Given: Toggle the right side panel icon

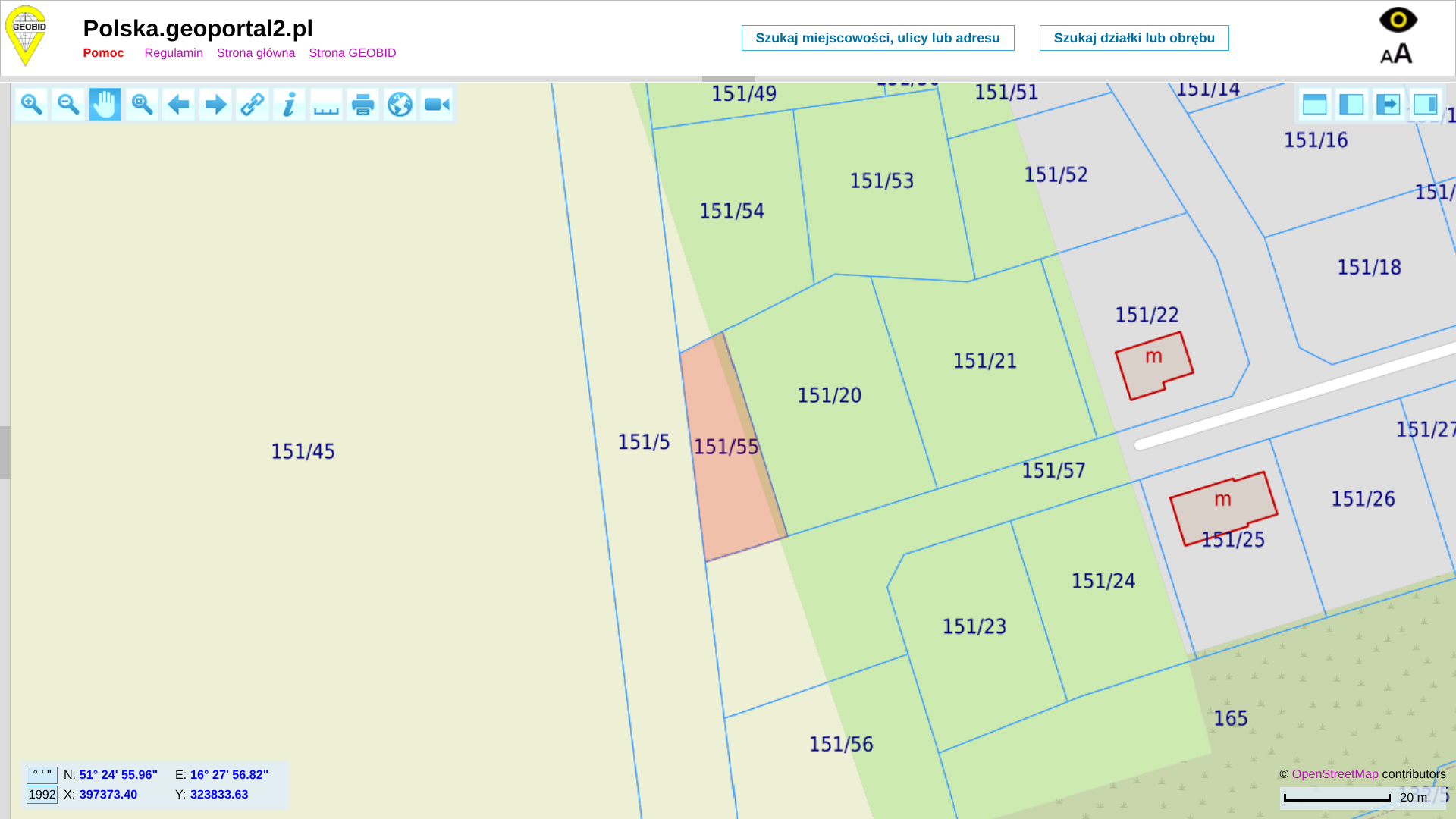Looking at the screenshot, I should pyautogui.click(x=1425, y=105).
